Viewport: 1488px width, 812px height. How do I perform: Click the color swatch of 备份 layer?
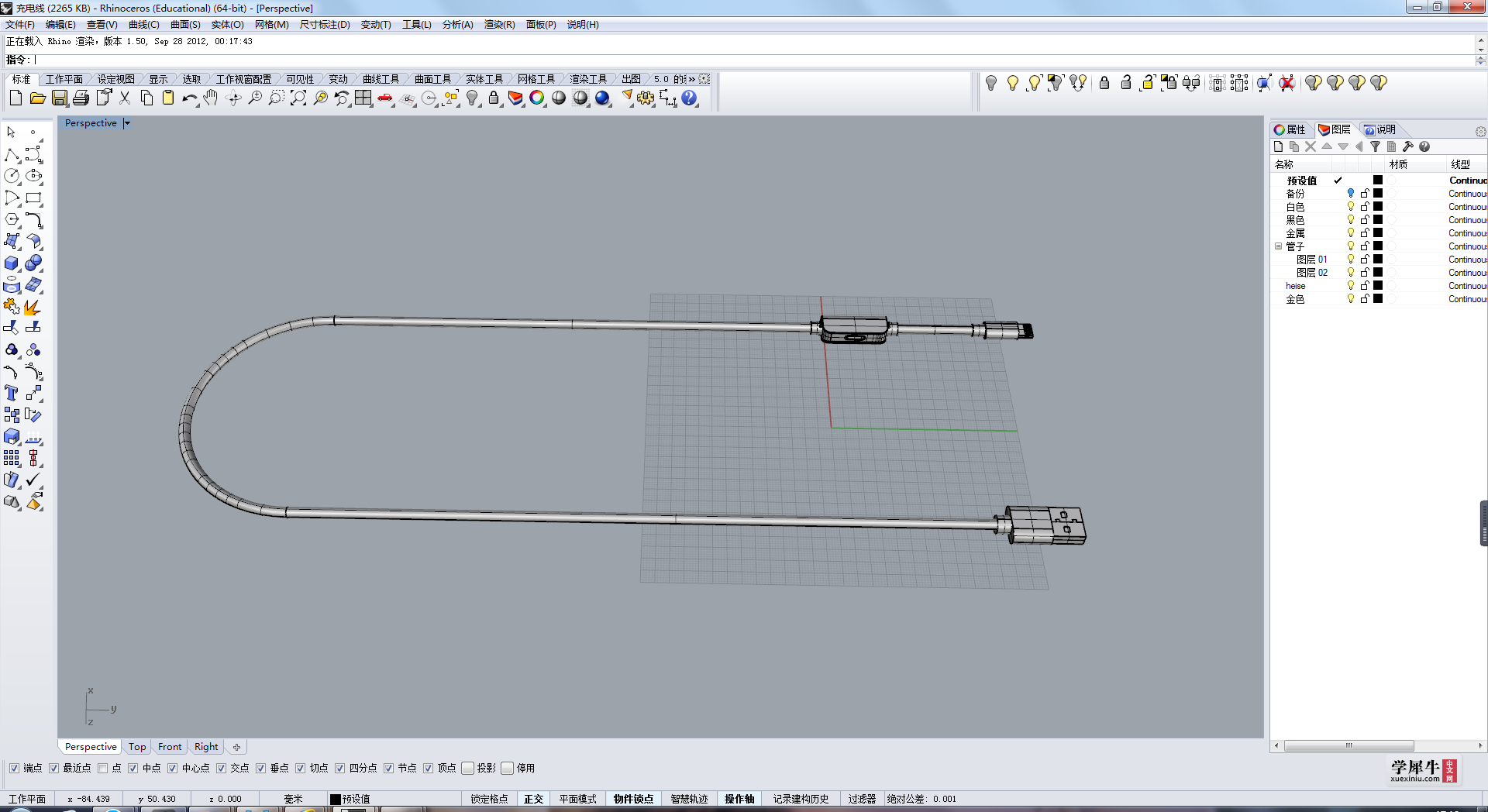(1378, 194)
